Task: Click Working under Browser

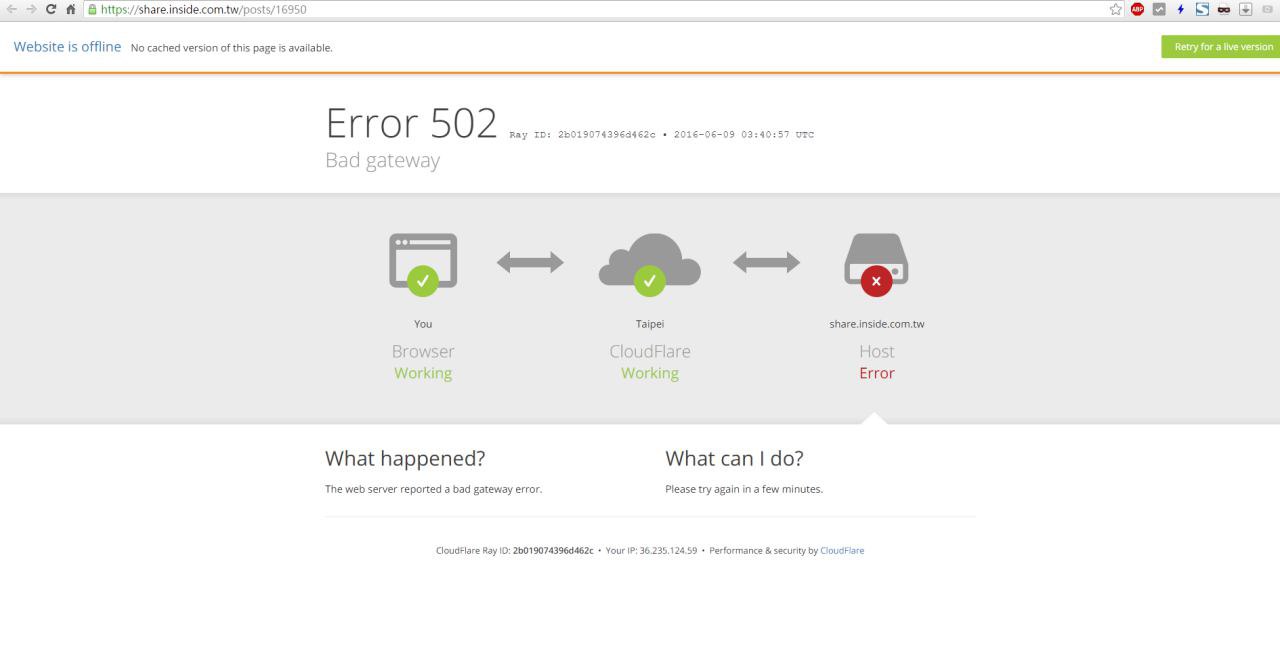Action: pyautogui.click(x=423, y=373)
